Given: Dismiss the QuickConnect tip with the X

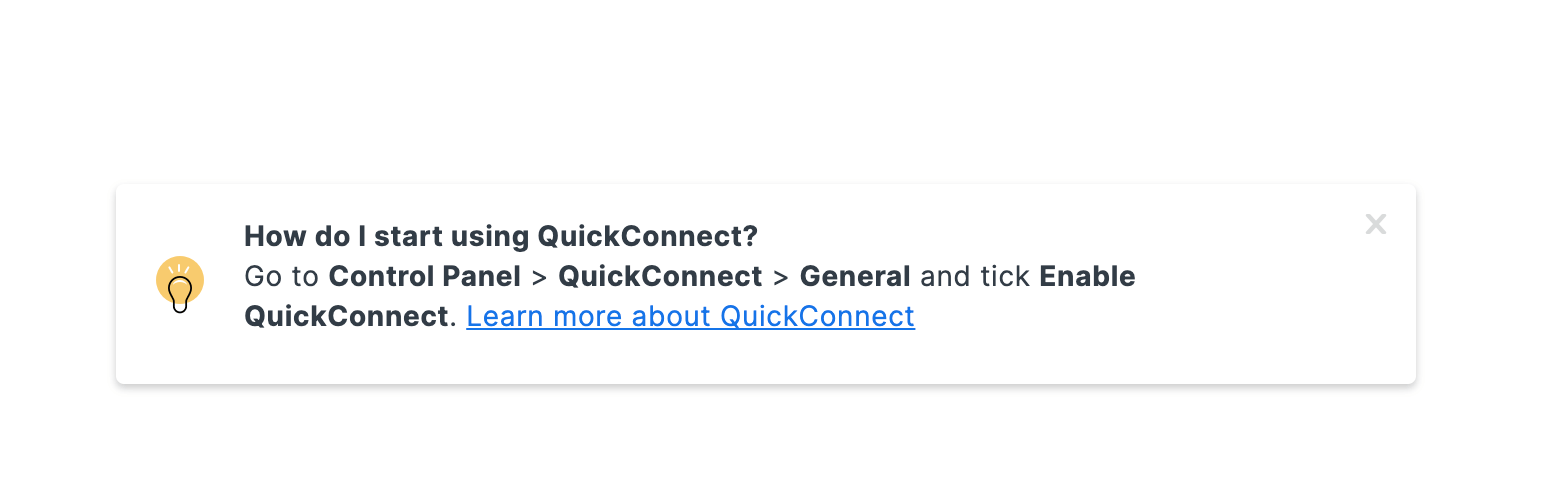Looking at the screenshot, I should (1376, 225).
